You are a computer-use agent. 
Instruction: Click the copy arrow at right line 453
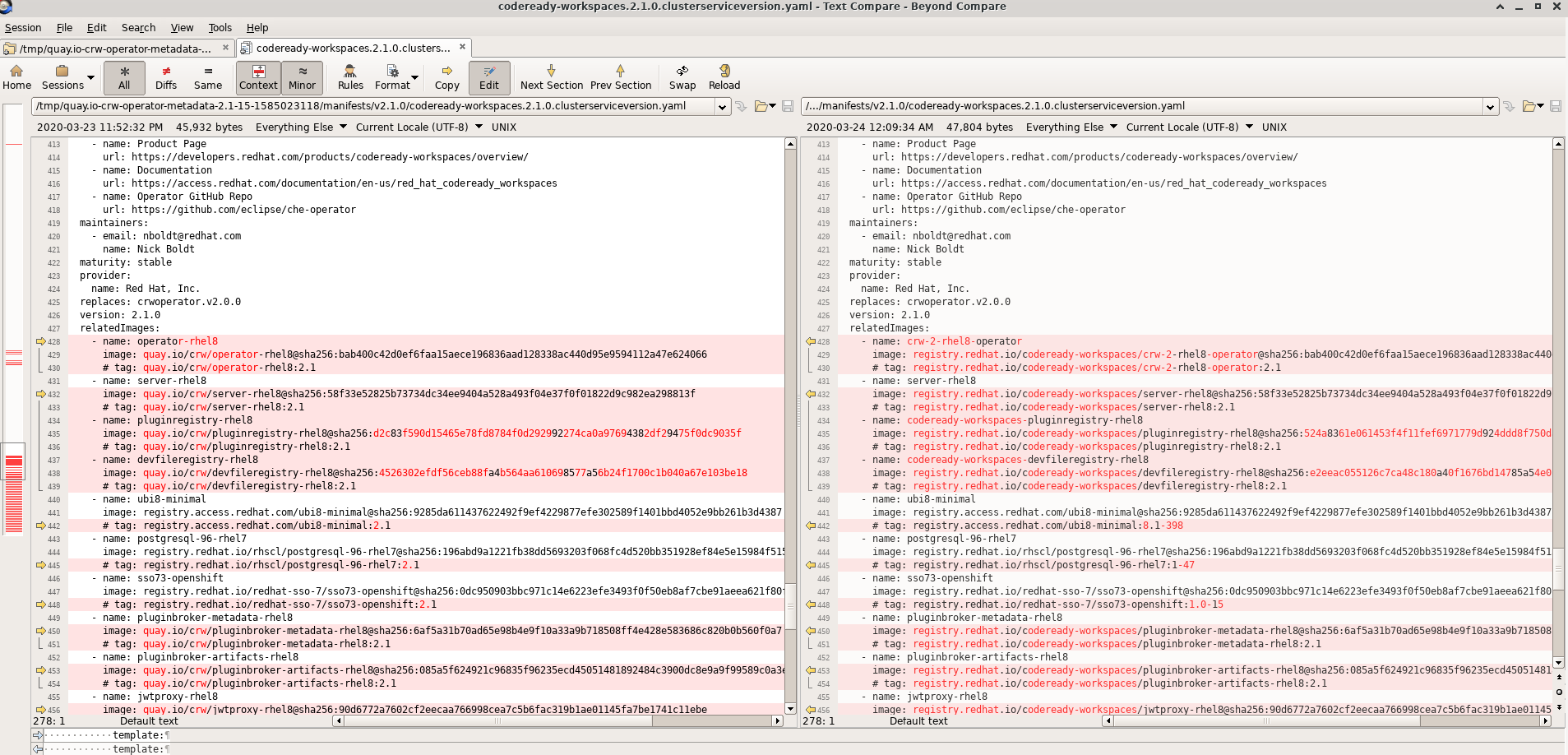(x=811, y=670)
